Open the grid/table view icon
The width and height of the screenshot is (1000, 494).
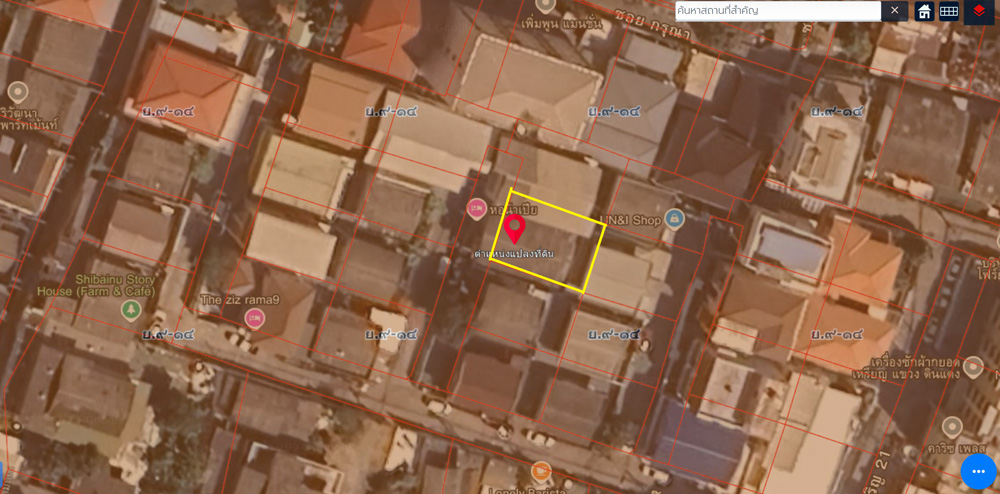tap(949, 11)
